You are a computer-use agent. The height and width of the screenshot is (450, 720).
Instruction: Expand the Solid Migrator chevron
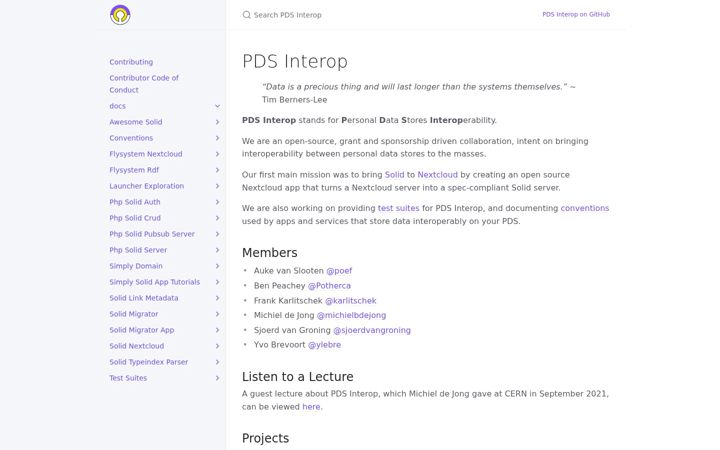point(217,314)
